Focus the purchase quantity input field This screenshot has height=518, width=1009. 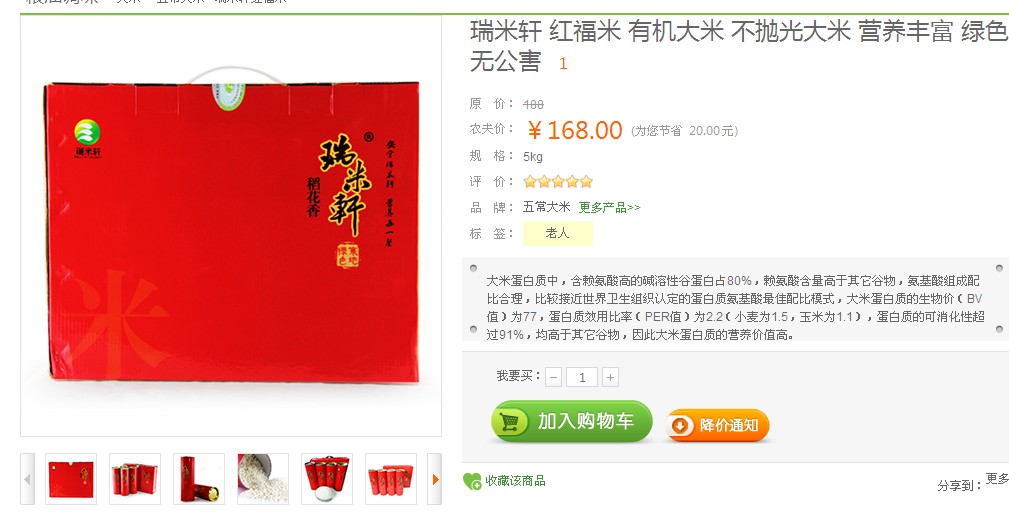[582, 377]
